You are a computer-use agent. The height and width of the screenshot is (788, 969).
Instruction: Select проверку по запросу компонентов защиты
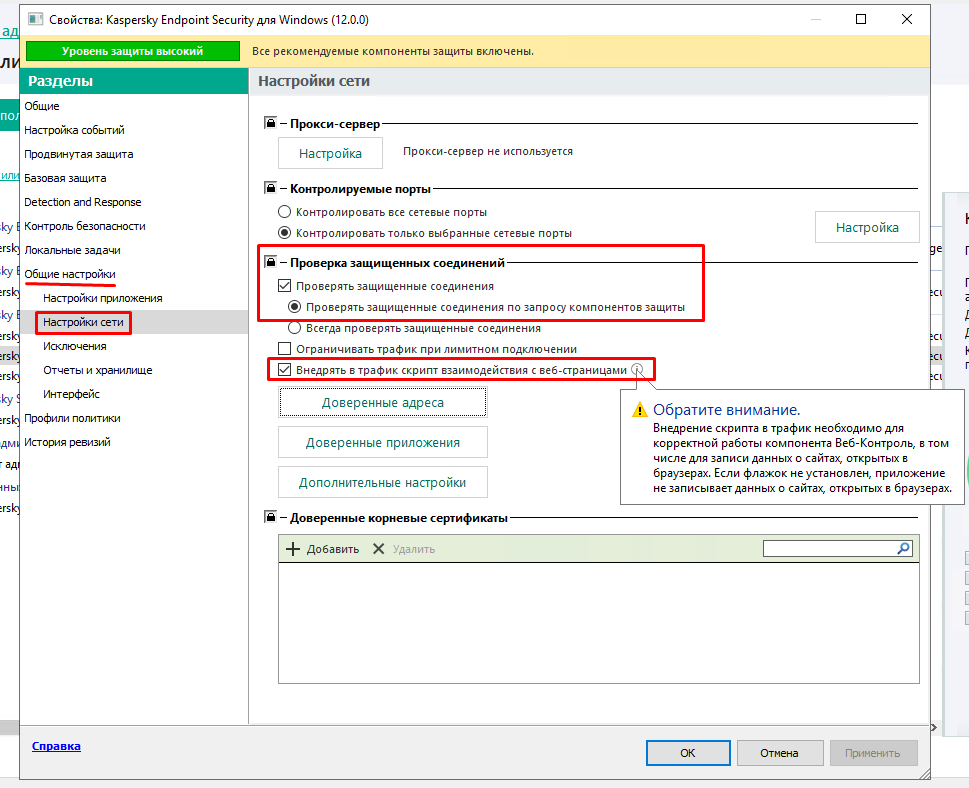point(295,307)
